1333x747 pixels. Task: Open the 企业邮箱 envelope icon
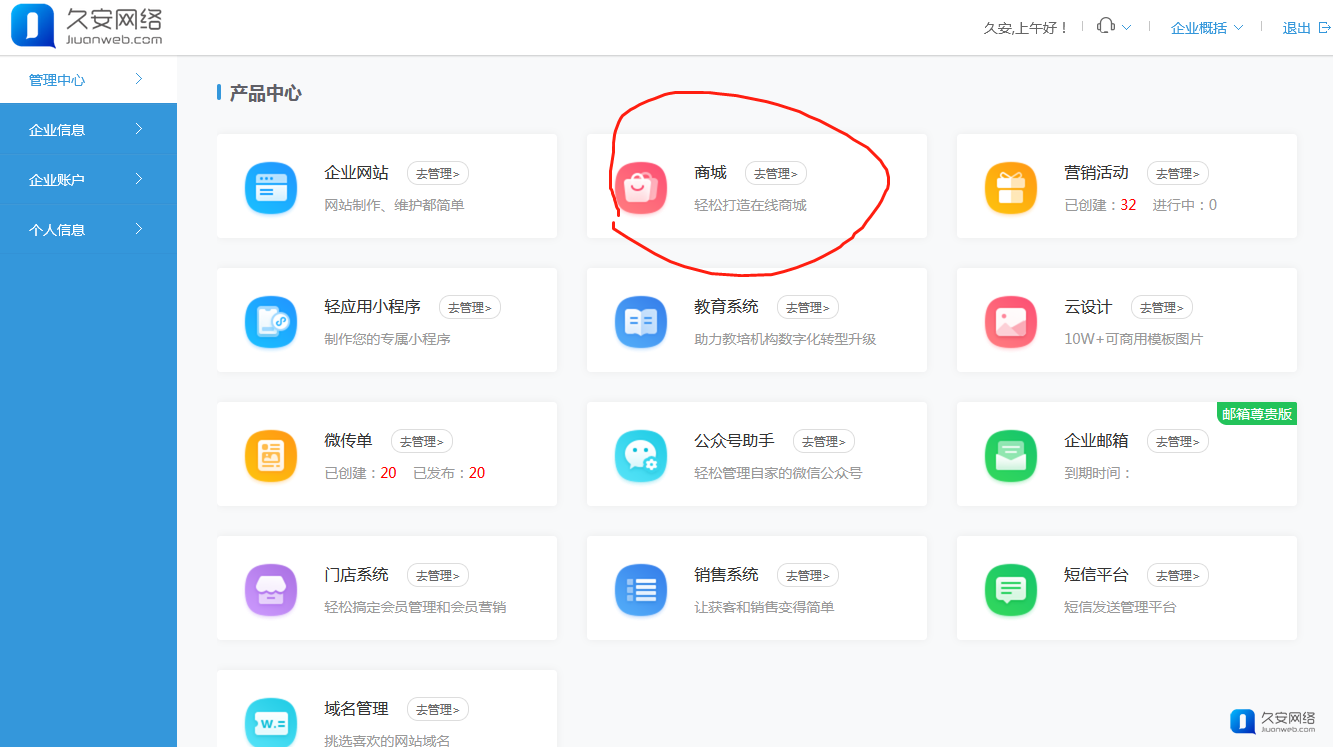[x=1011, y=454]
